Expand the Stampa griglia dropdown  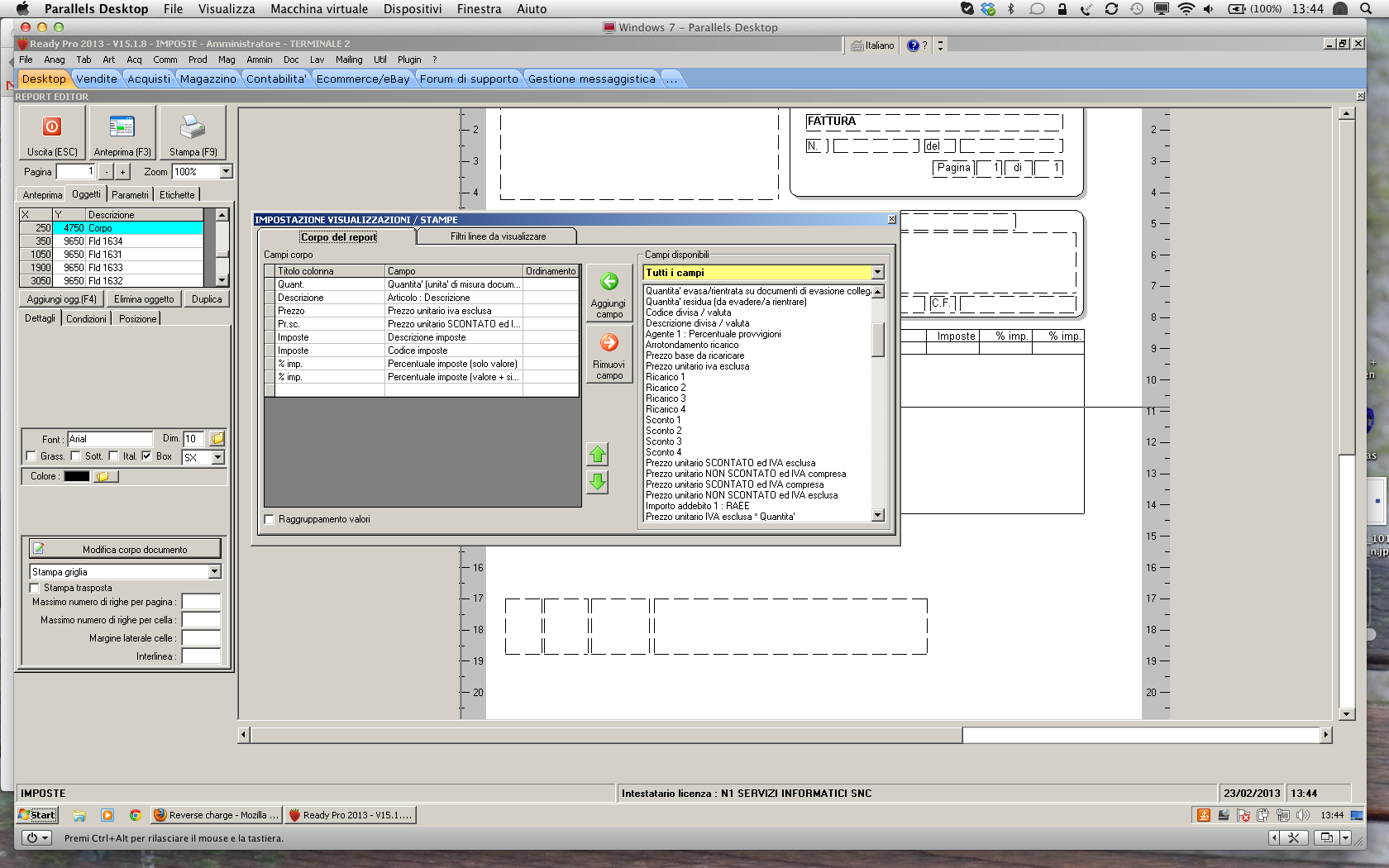tap(214, 572)
